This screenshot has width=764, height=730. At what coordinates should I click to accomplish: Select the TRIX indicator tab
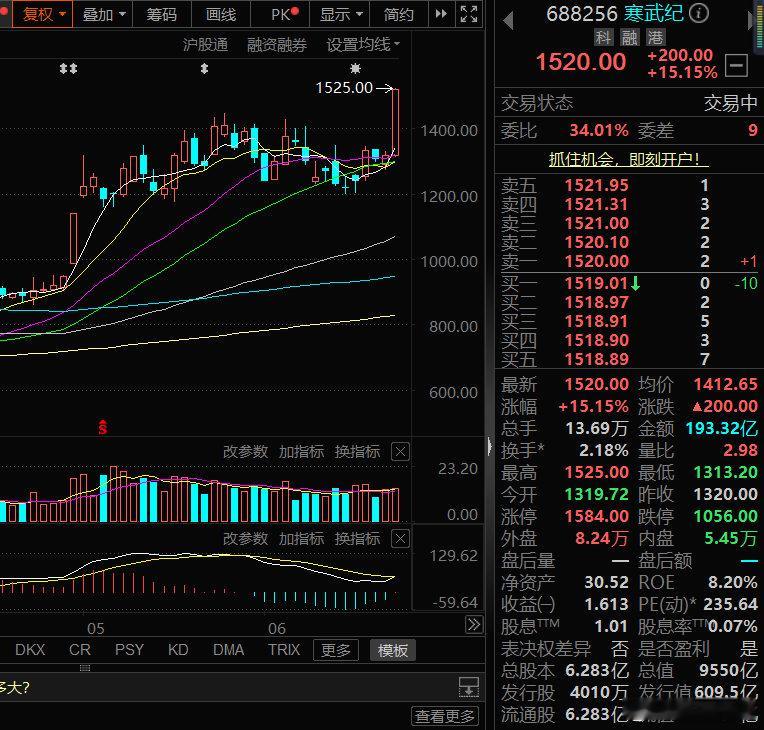(284, 650)
